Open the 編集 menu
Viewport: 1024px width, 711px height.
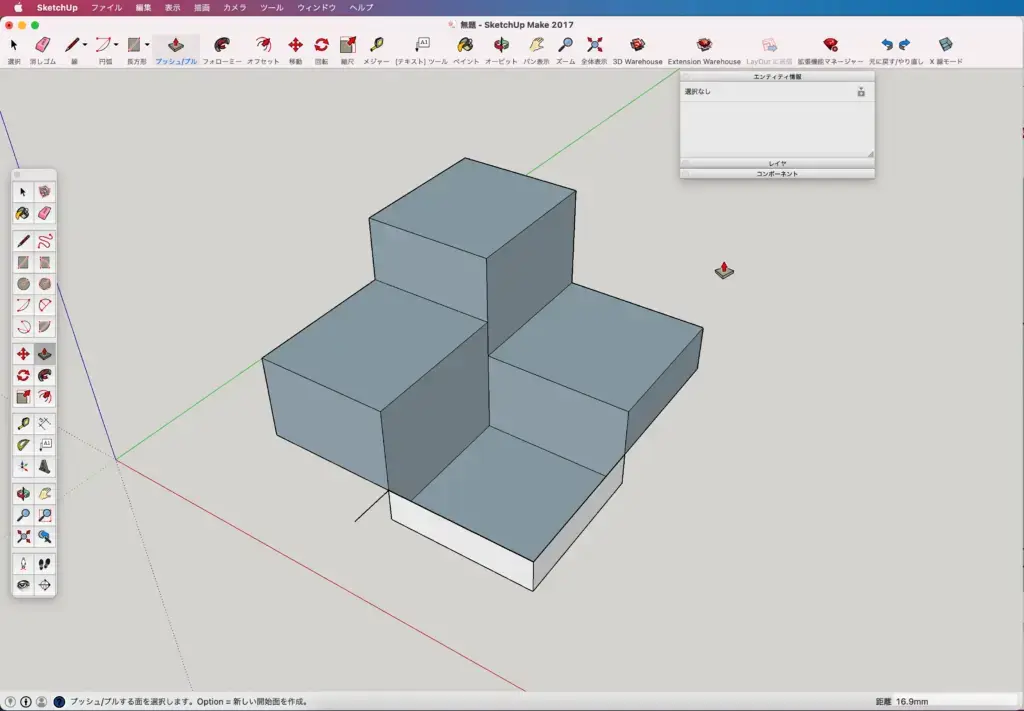[x=144, y=8]
